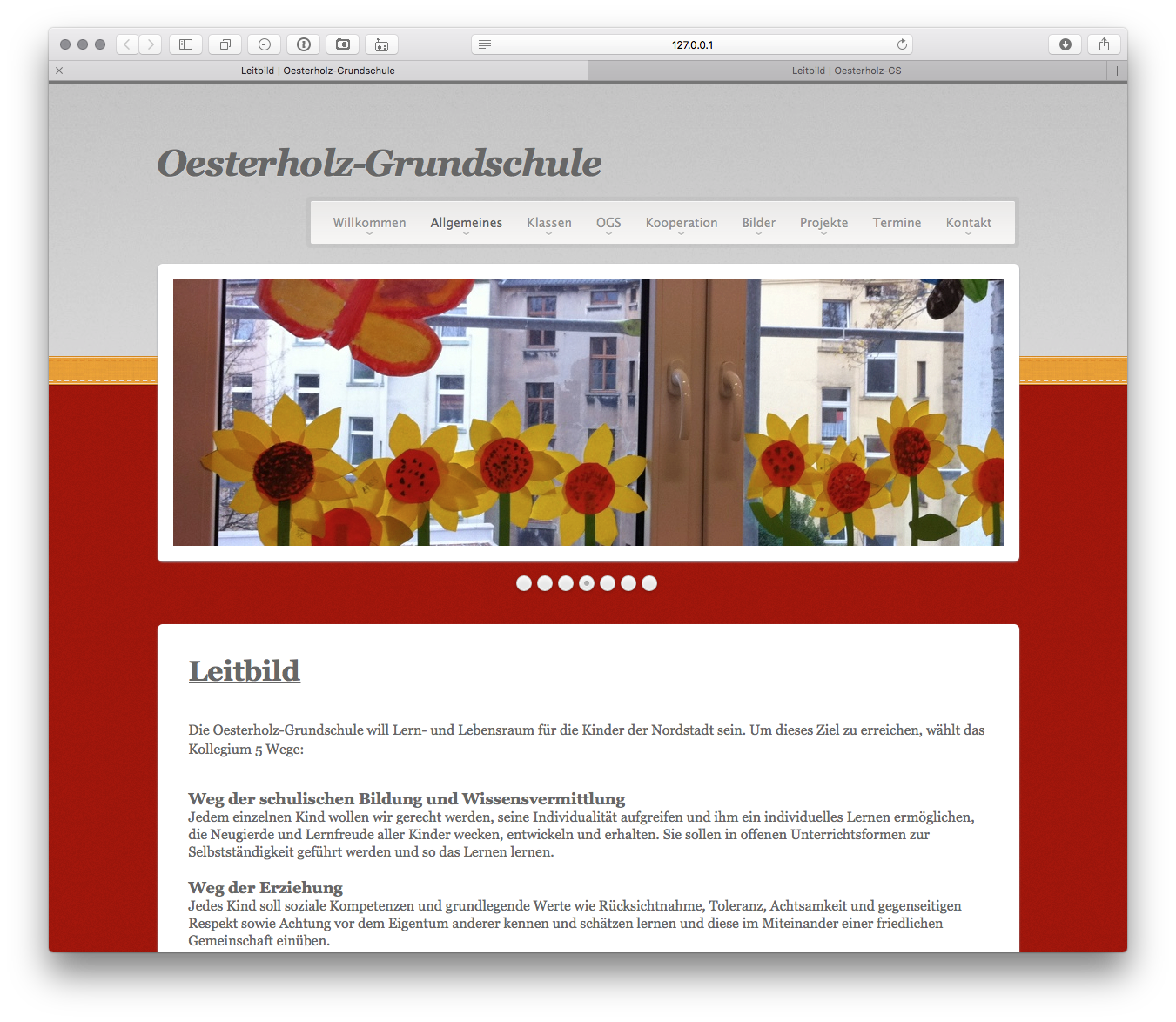Click the toolbar extension icon beside the camera
The image size is (1176, 1022).
[381, 44]
